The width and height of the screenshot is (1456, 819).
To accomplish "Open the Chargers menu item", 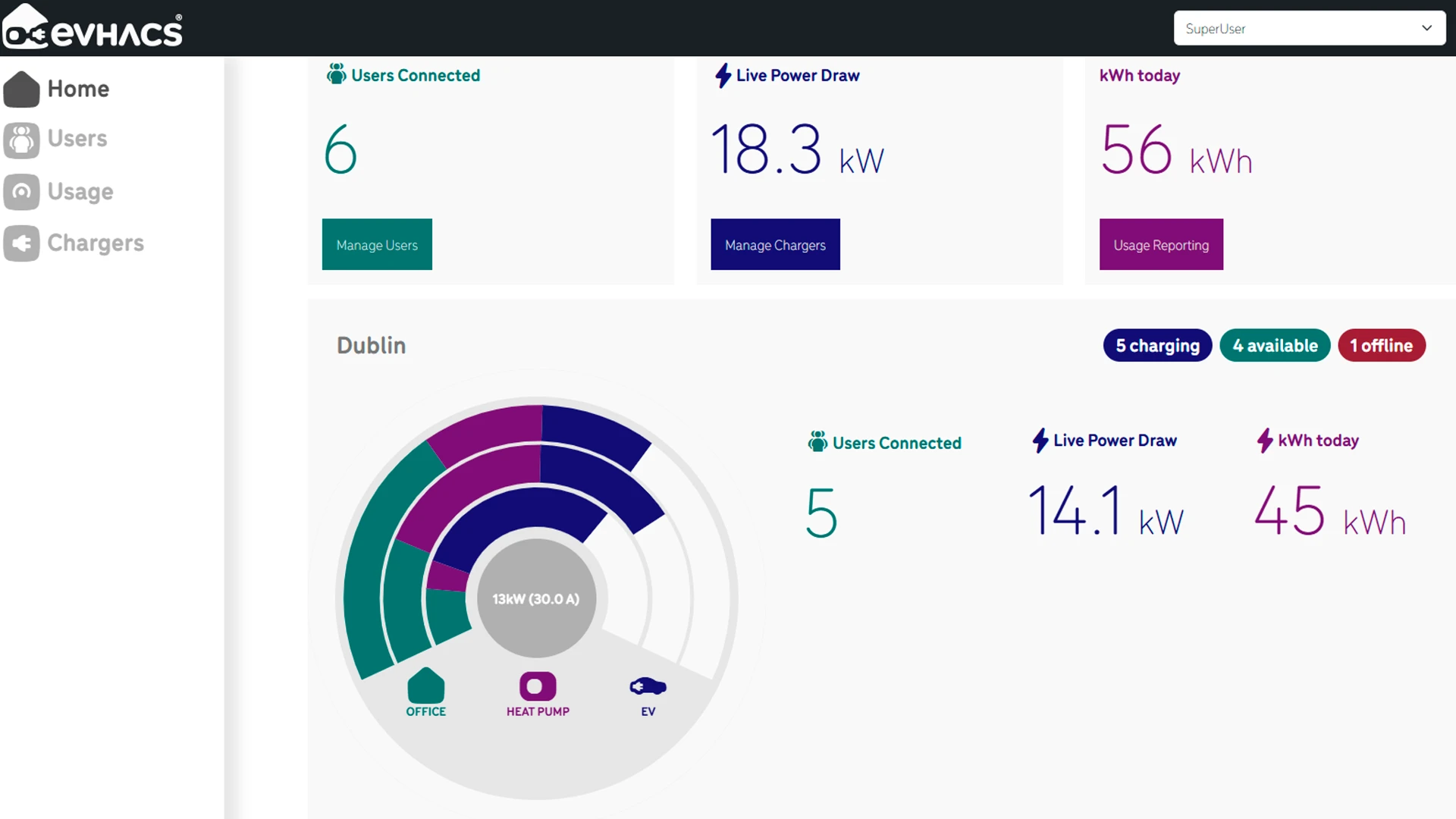I will tap(96, 243).
